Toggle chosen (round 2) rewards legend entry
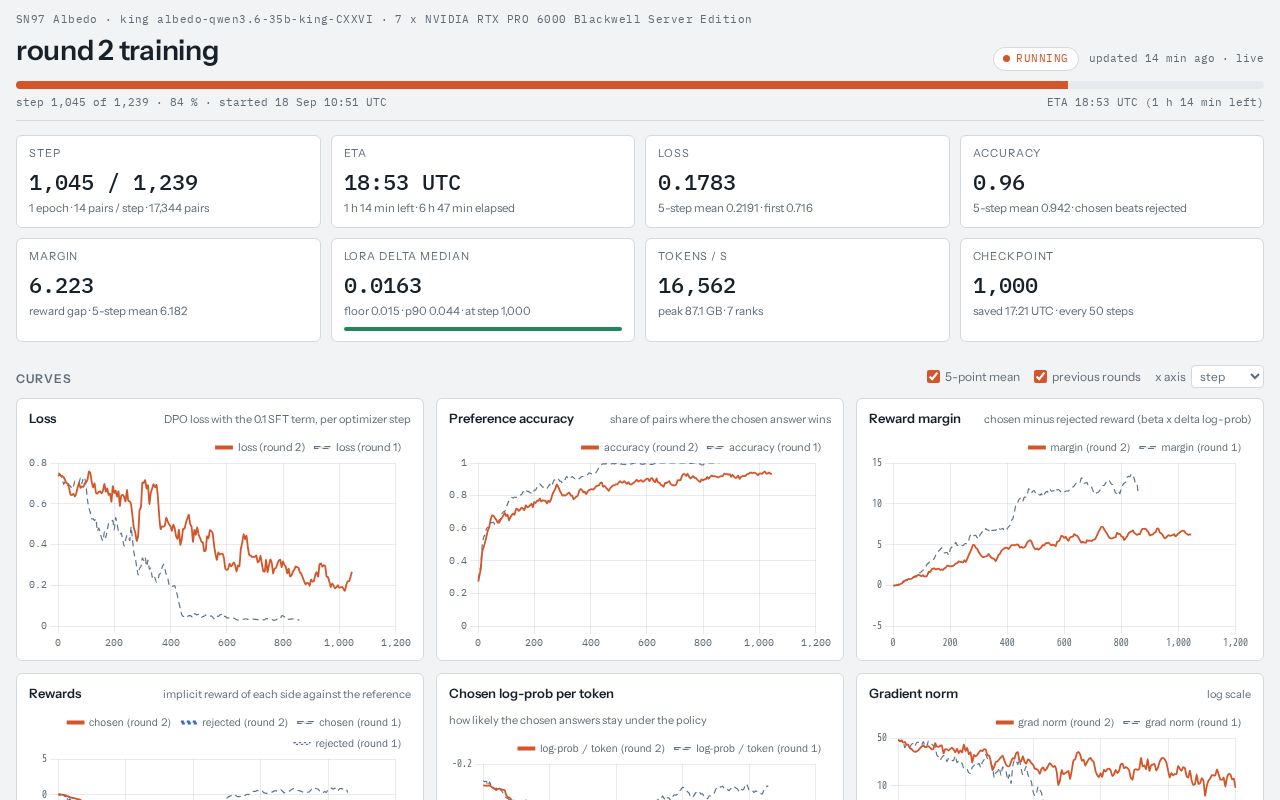1280x800 pixels. tap(119, 722)
